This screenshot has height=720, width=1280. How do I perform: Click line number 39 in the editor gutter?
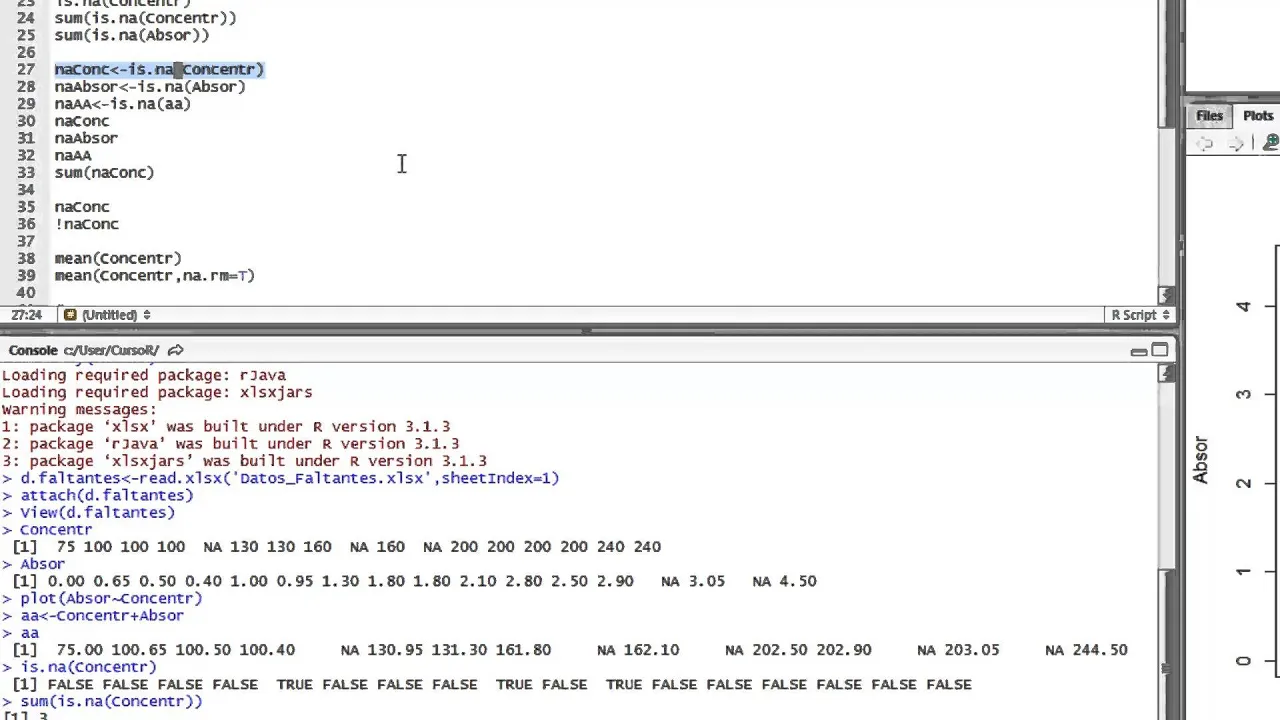click(x=26, y=275)
